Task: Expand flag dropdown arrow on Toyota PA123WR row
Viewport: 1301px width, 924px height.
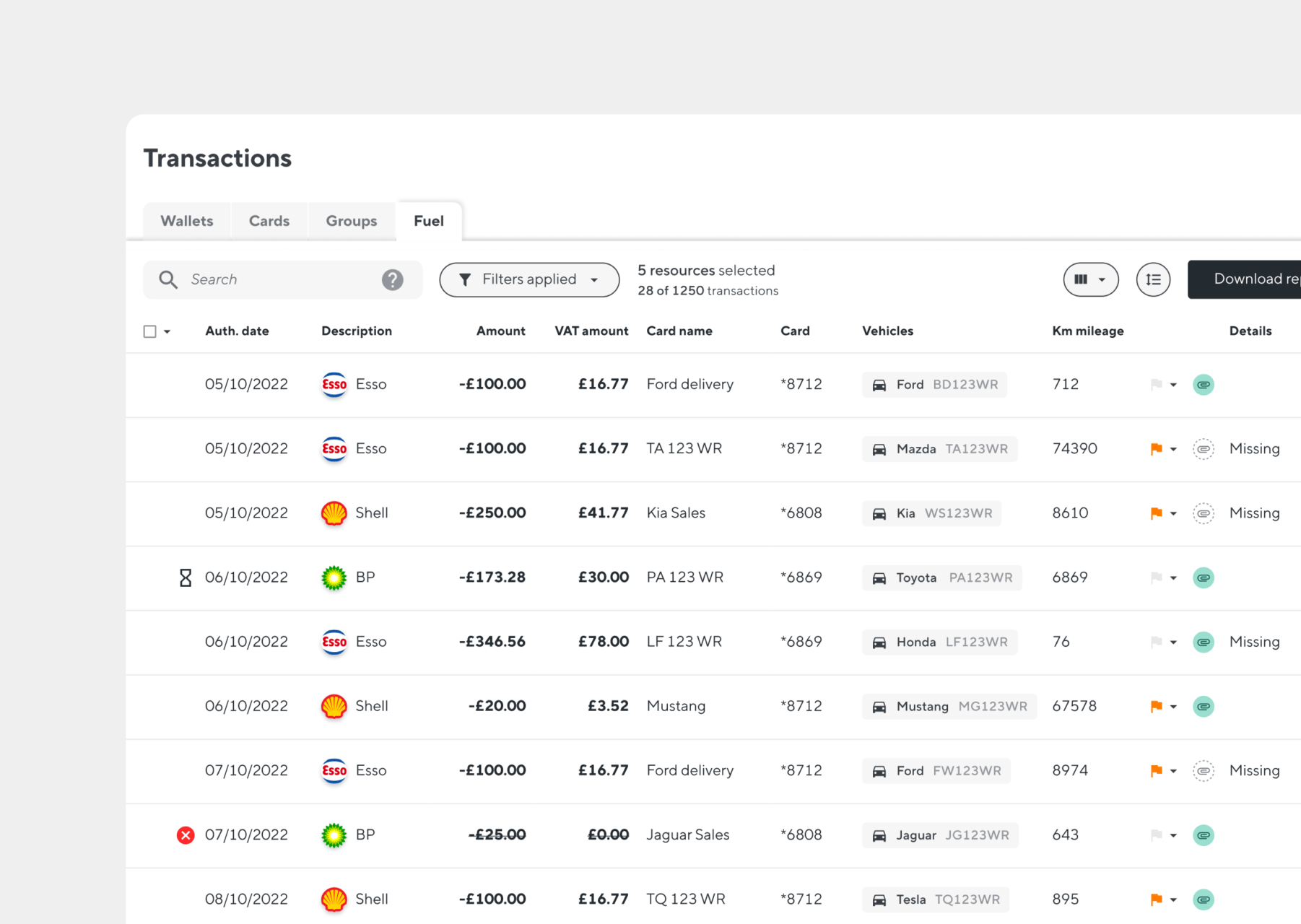Action: coord(1173,577)
